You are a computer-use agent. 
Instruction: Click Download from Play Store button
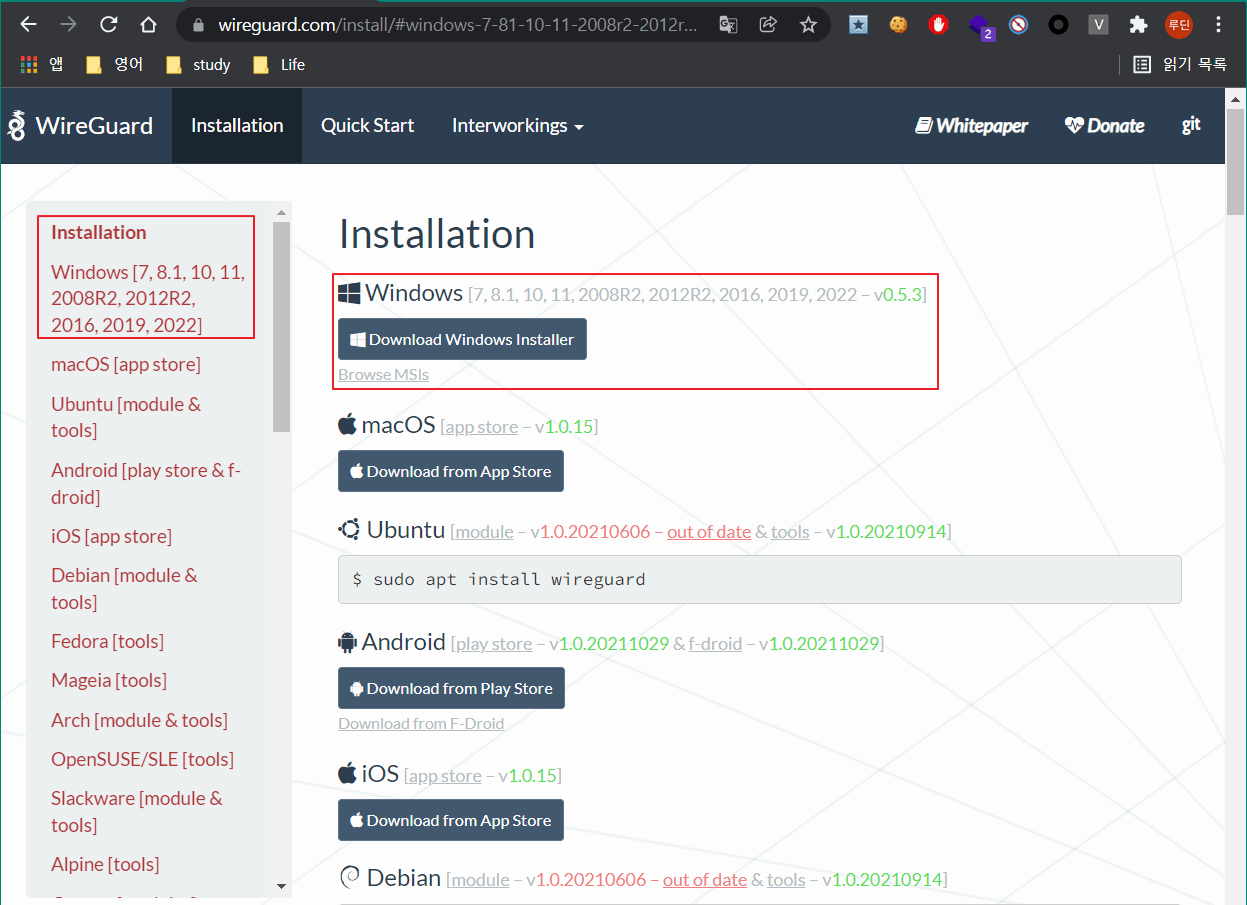coord(451,688)
